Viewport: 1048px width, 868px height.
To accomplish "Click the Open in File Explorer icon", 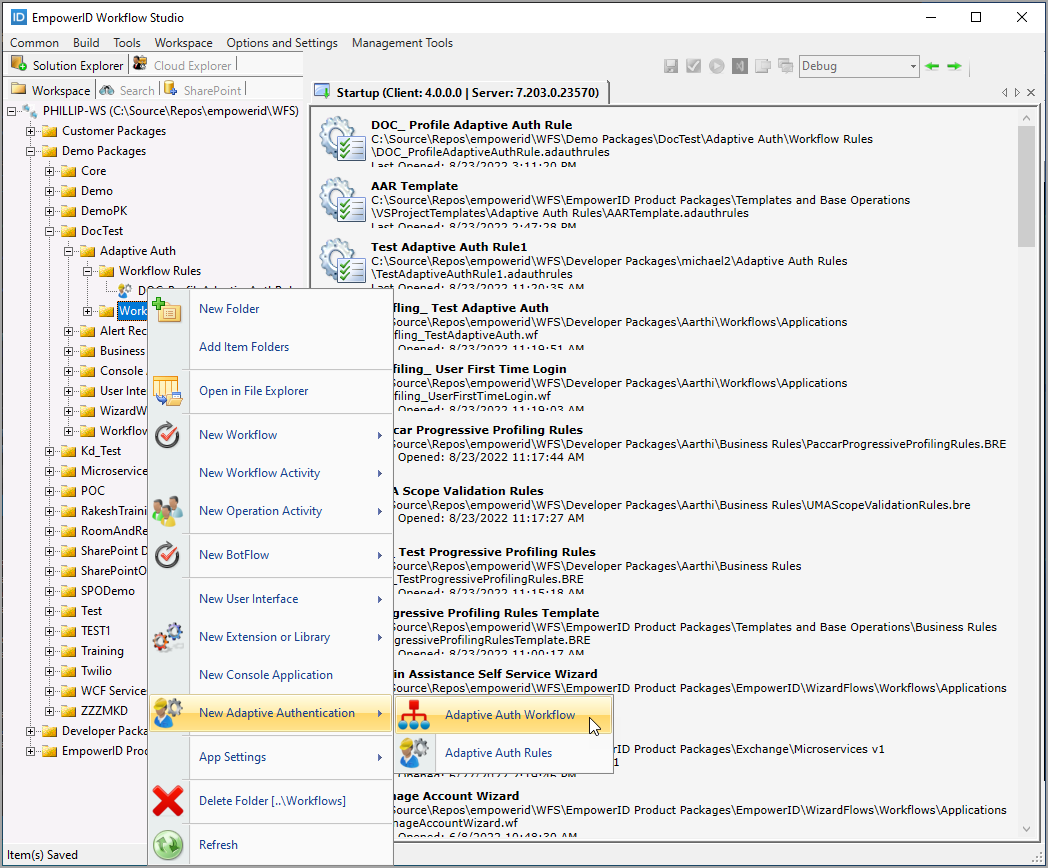I will (168, 391).
